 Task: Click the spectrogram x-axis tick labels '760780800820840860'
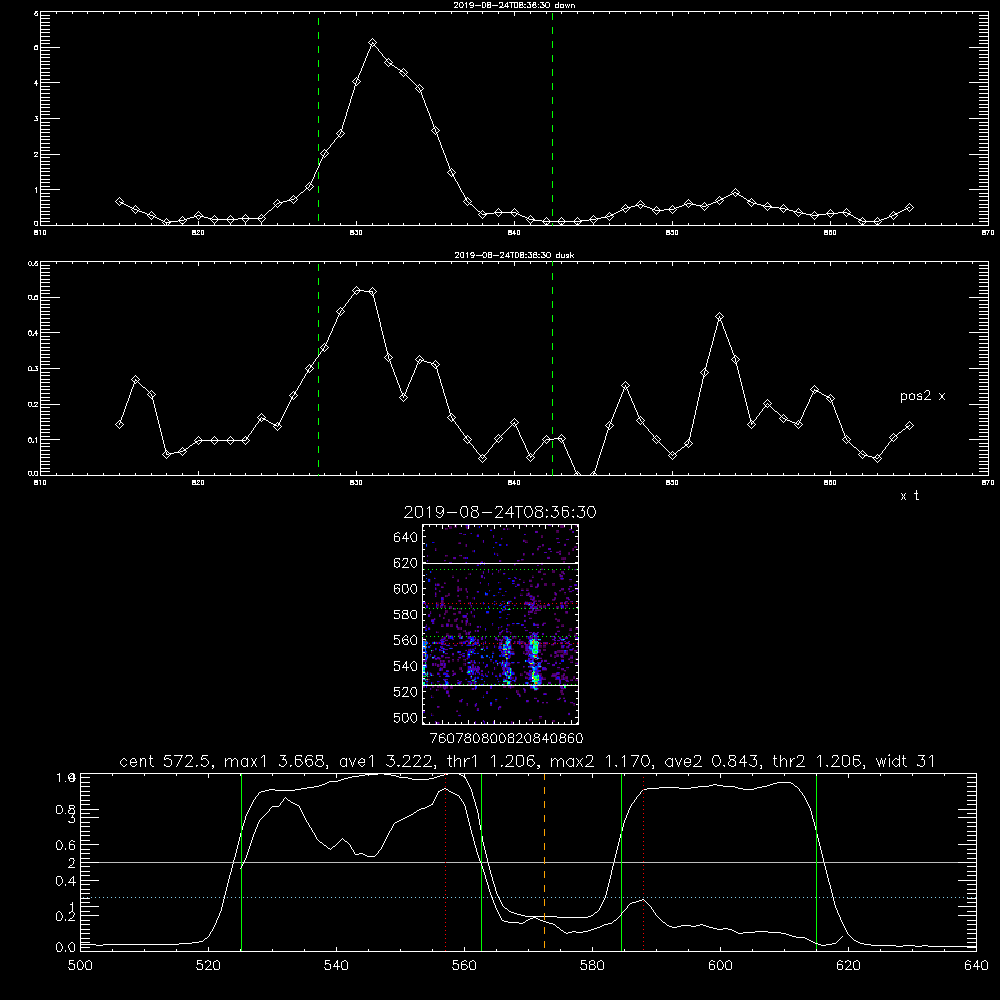(506, 738)
